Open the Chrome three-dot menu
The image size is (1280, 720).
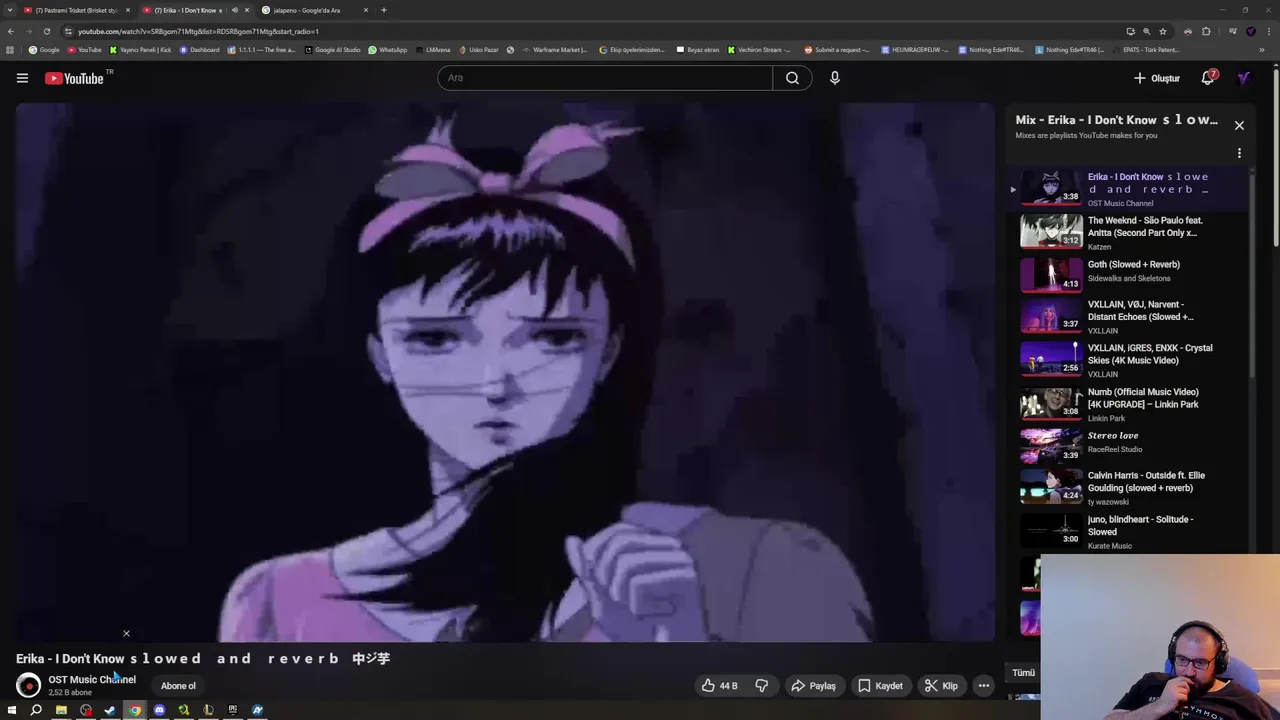coord(1267,31)
